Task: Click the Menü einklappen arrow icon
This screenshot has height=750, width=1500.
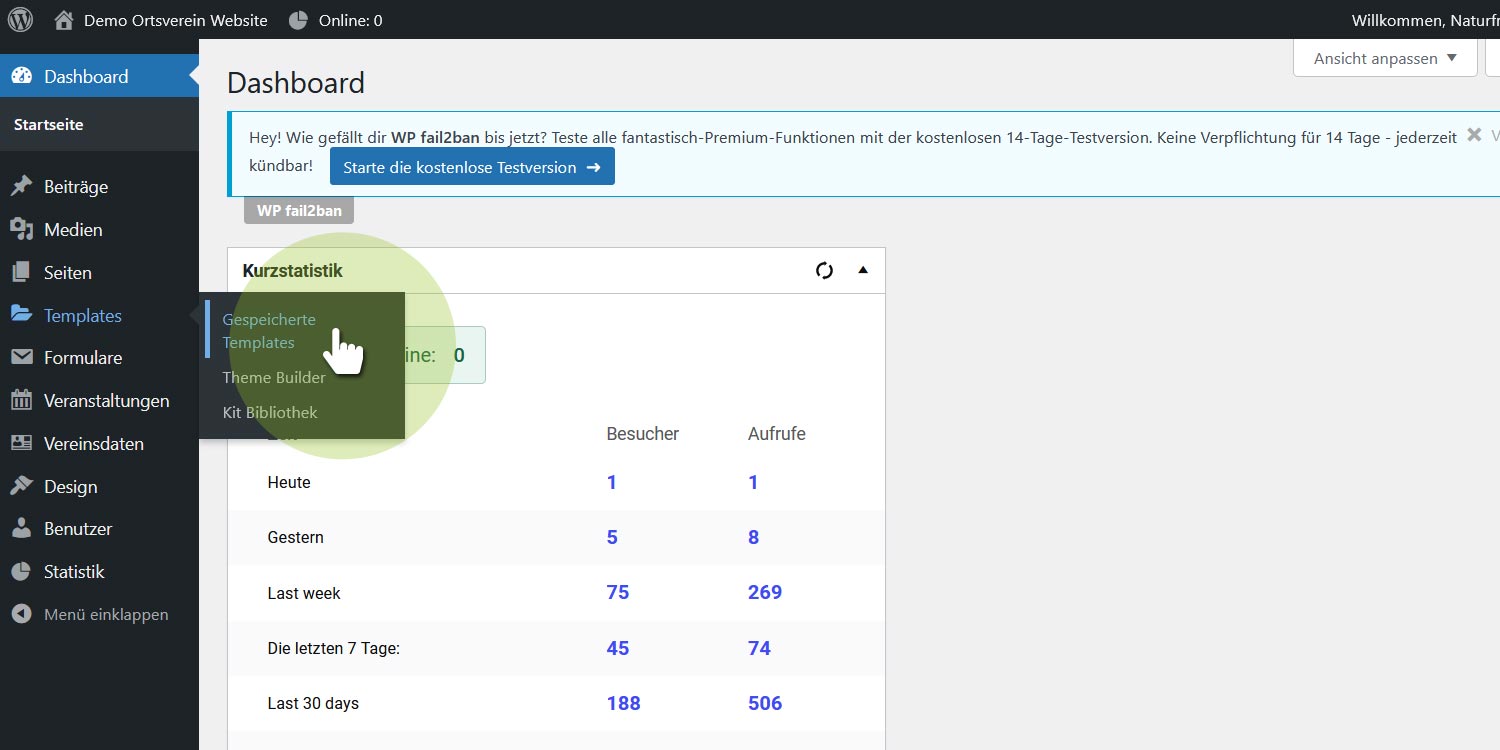Action: [x=21, y=614]
